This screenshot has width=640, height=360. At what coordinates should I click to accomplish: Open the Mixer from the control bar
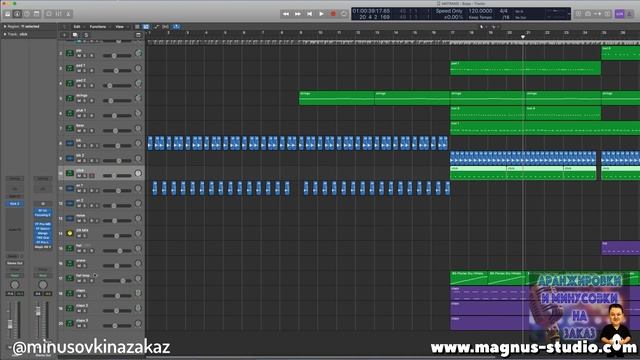(59, 14)
